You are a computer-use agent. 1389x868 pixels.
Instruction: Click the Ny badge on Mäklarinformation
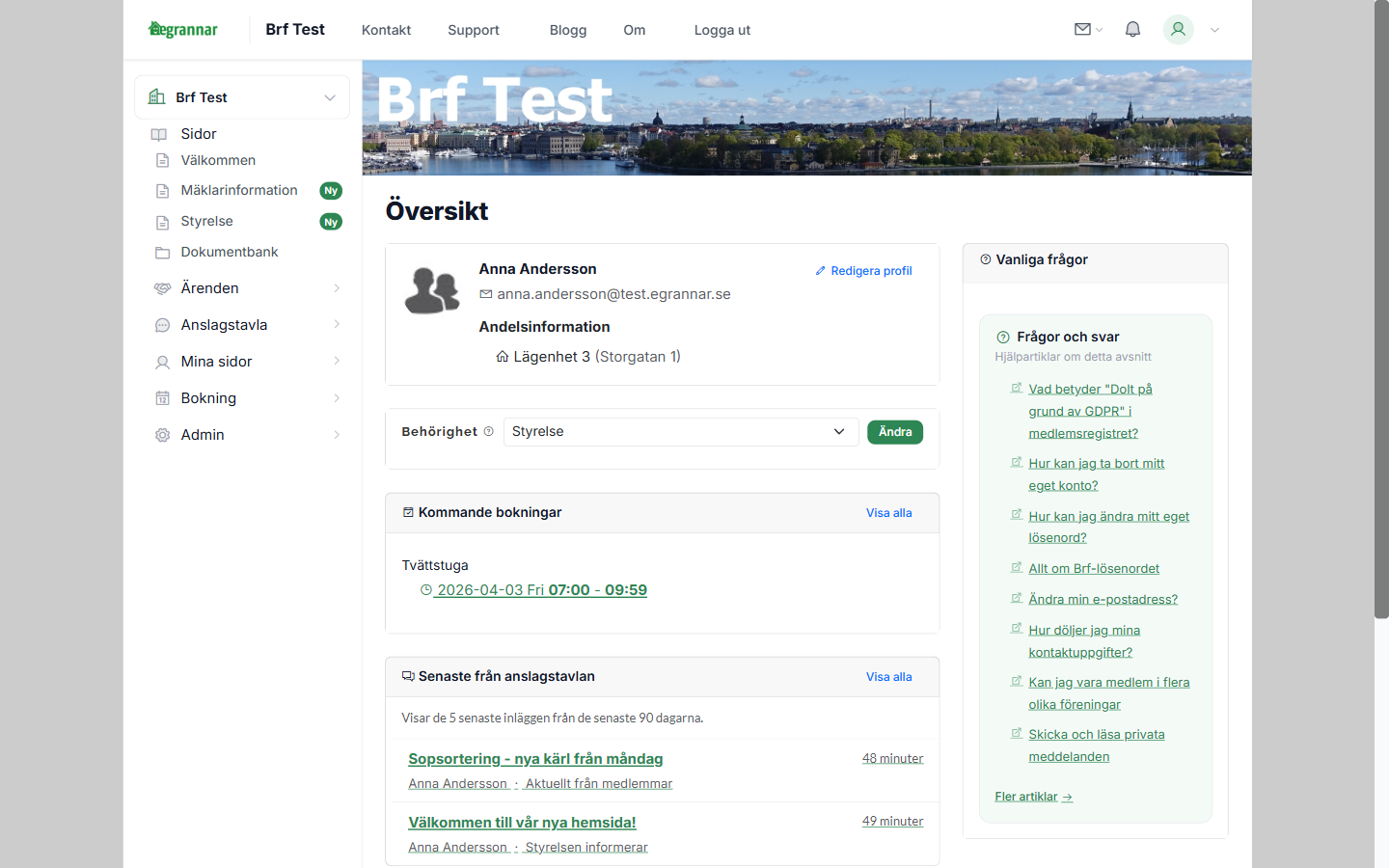[331, 191]
